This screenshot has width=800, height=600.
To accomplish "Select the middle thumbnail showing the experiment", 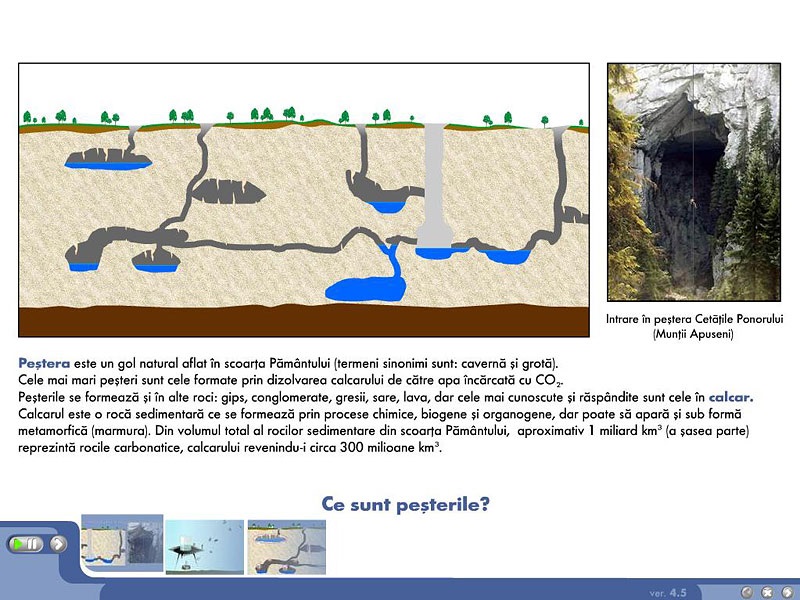I will pyautogui.click(x=204, y=547).
